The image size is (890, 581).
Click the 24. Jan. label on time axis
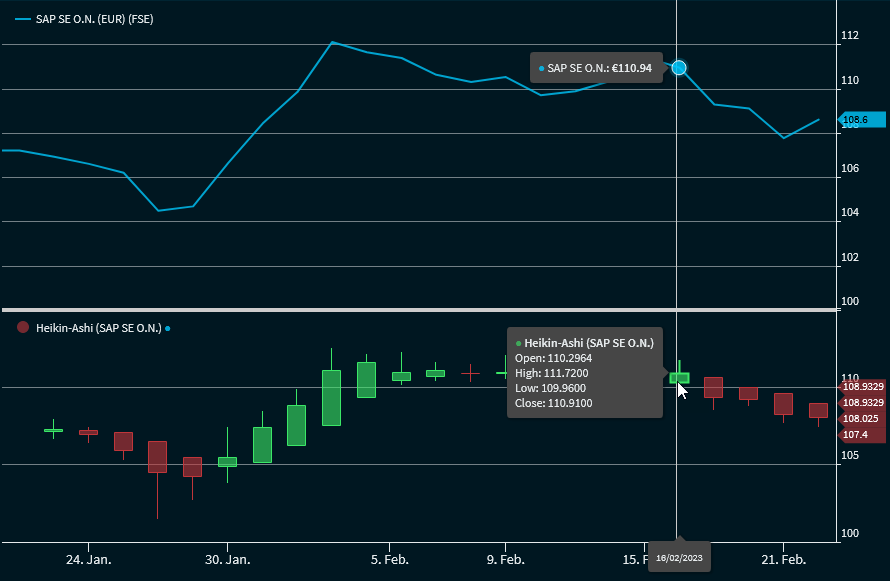coord(88,560)
